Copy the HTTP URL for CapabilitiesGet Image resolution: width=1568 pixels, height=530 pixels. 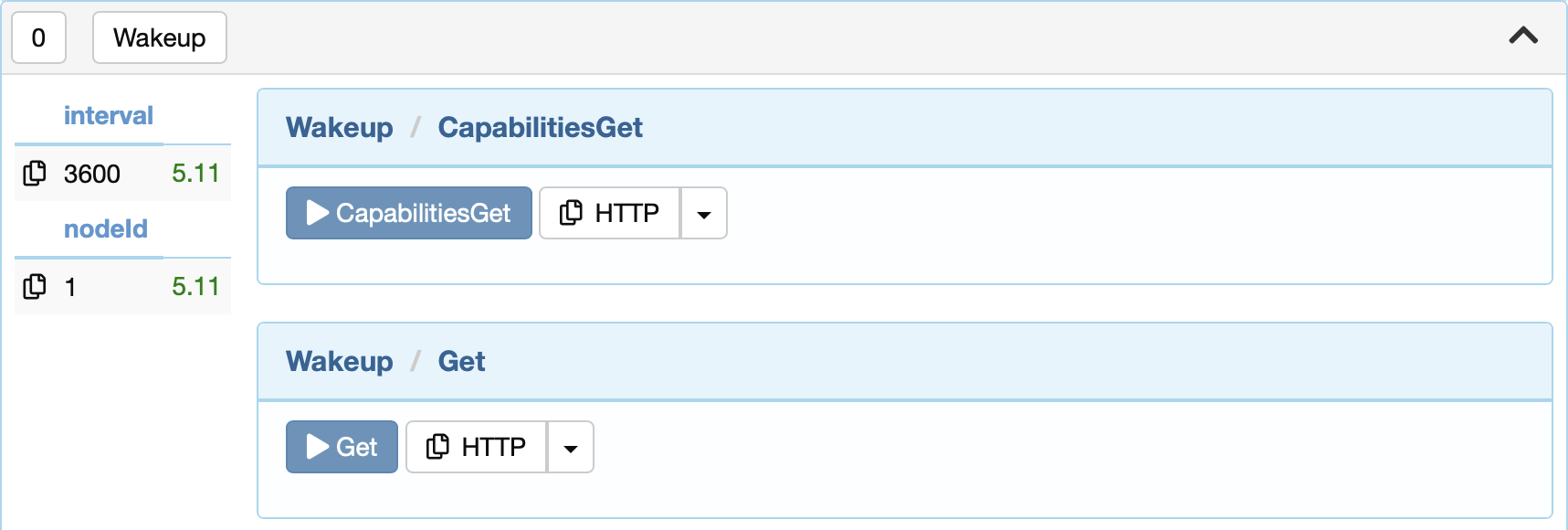pos(610,213)
